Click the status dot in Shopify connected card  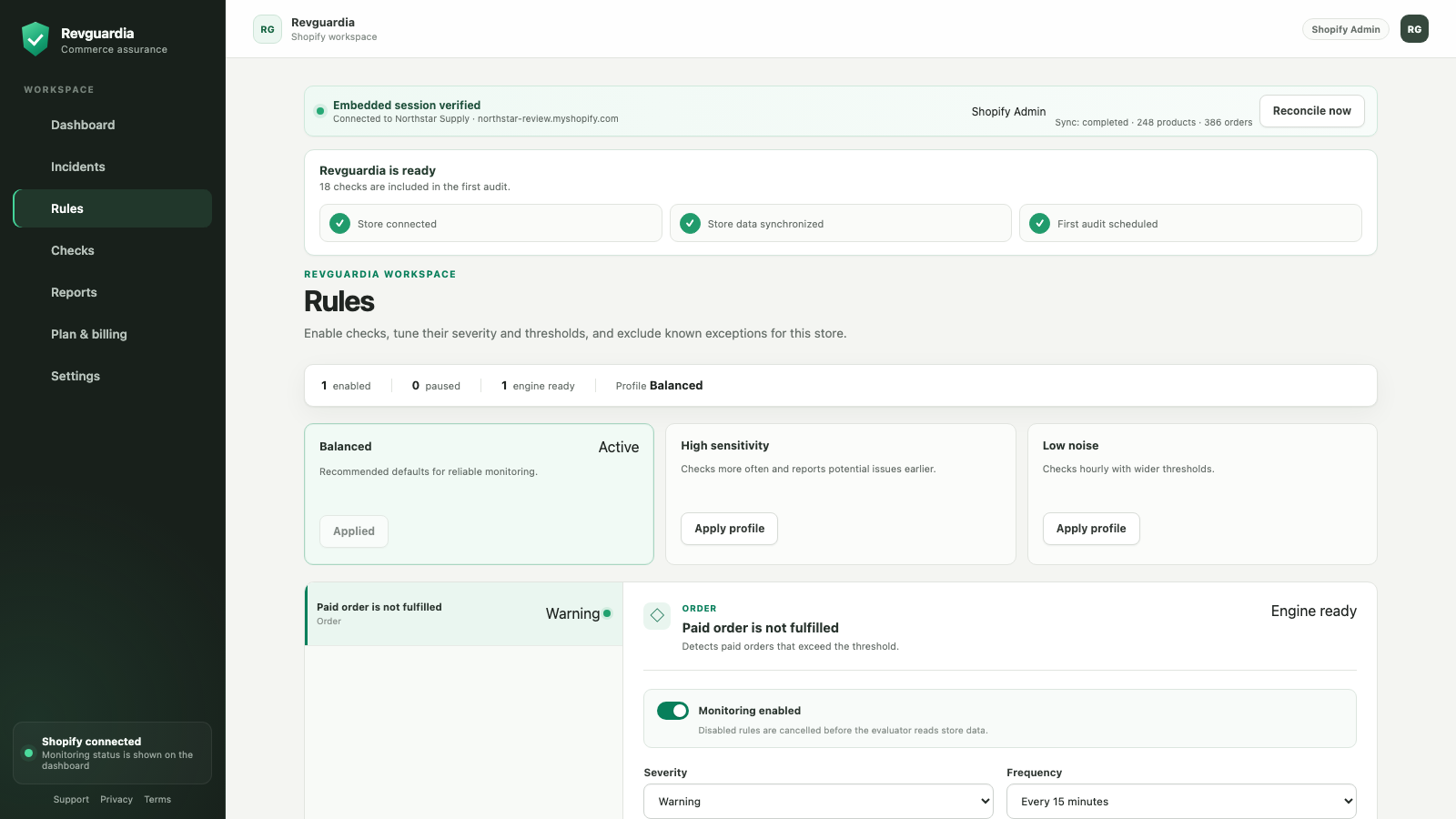pyautogui.click(x=29, y=753)
